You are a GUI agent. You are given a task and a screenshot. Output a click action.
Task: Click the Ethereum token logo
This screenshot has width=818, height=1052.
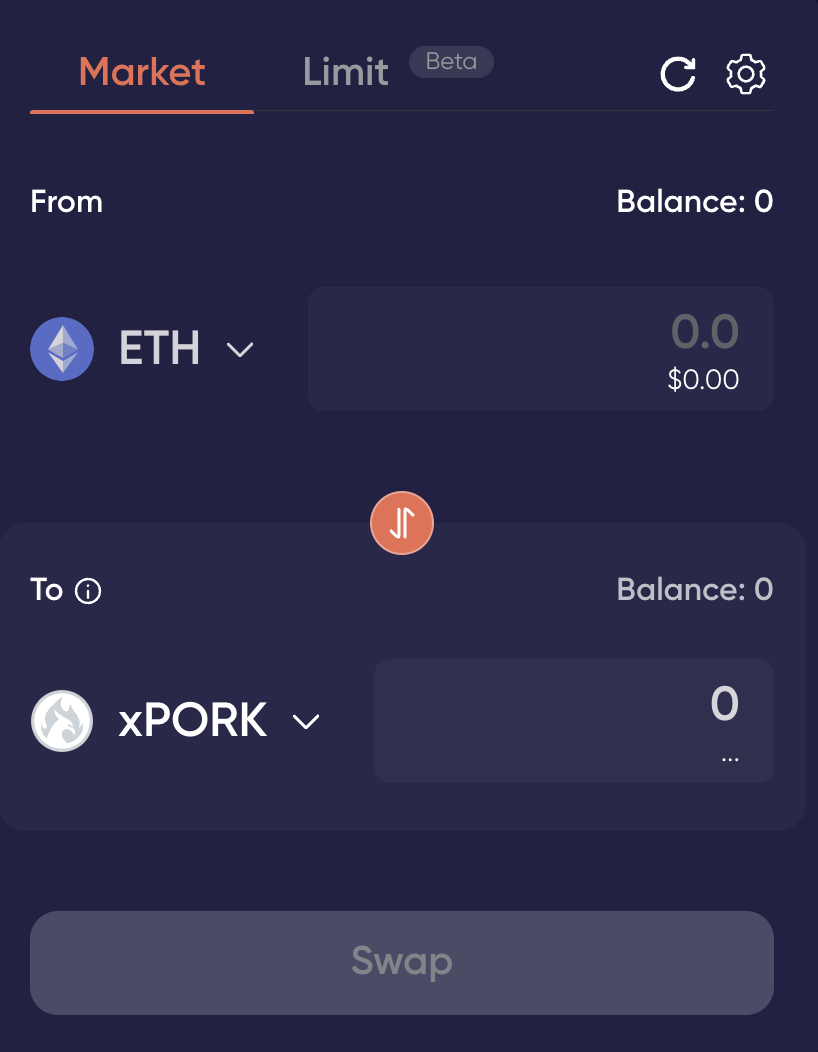(x=62, y=349)
